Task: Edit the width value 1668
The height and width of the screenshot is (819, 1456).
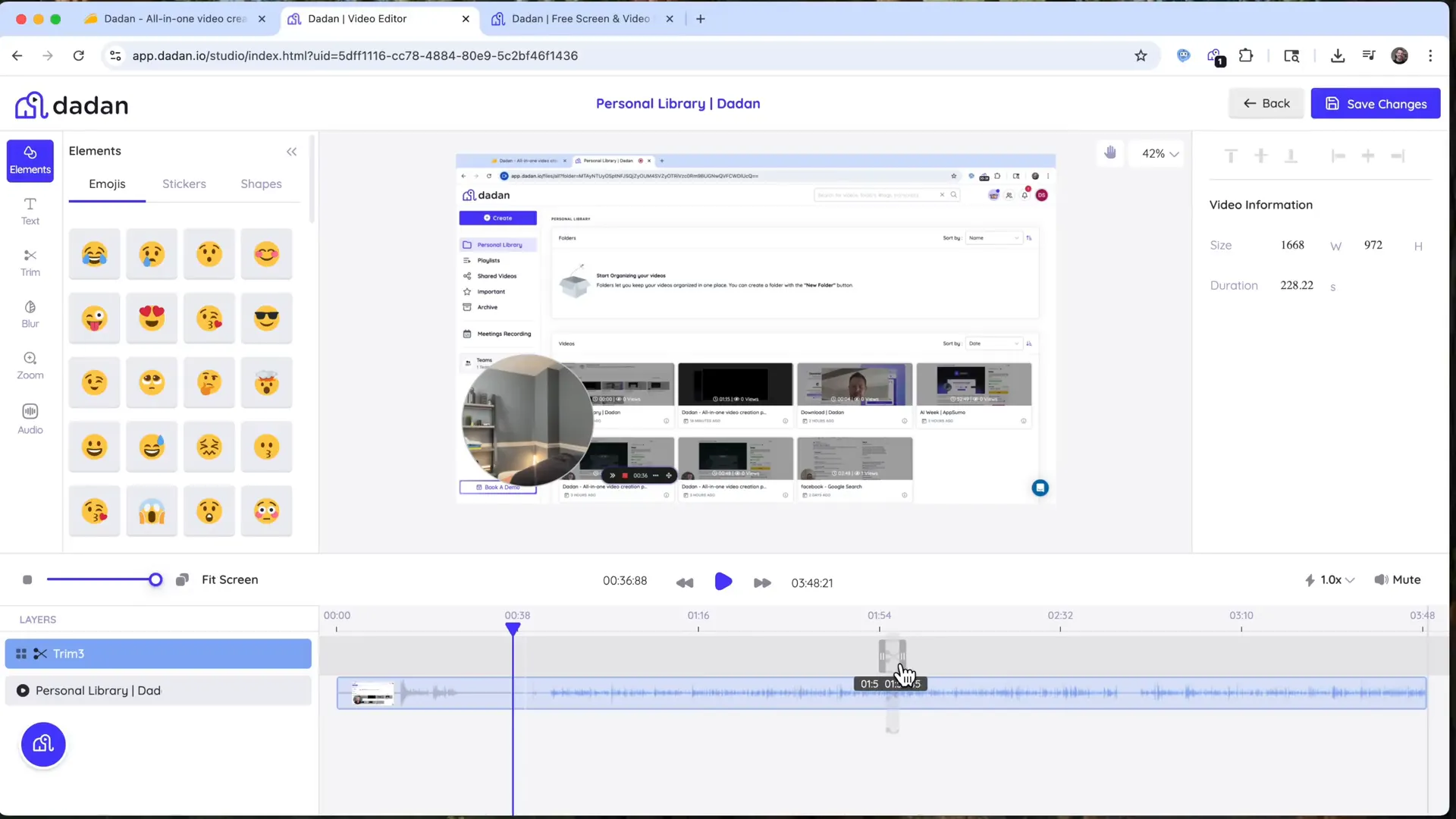Action: tap(1292, 245)
